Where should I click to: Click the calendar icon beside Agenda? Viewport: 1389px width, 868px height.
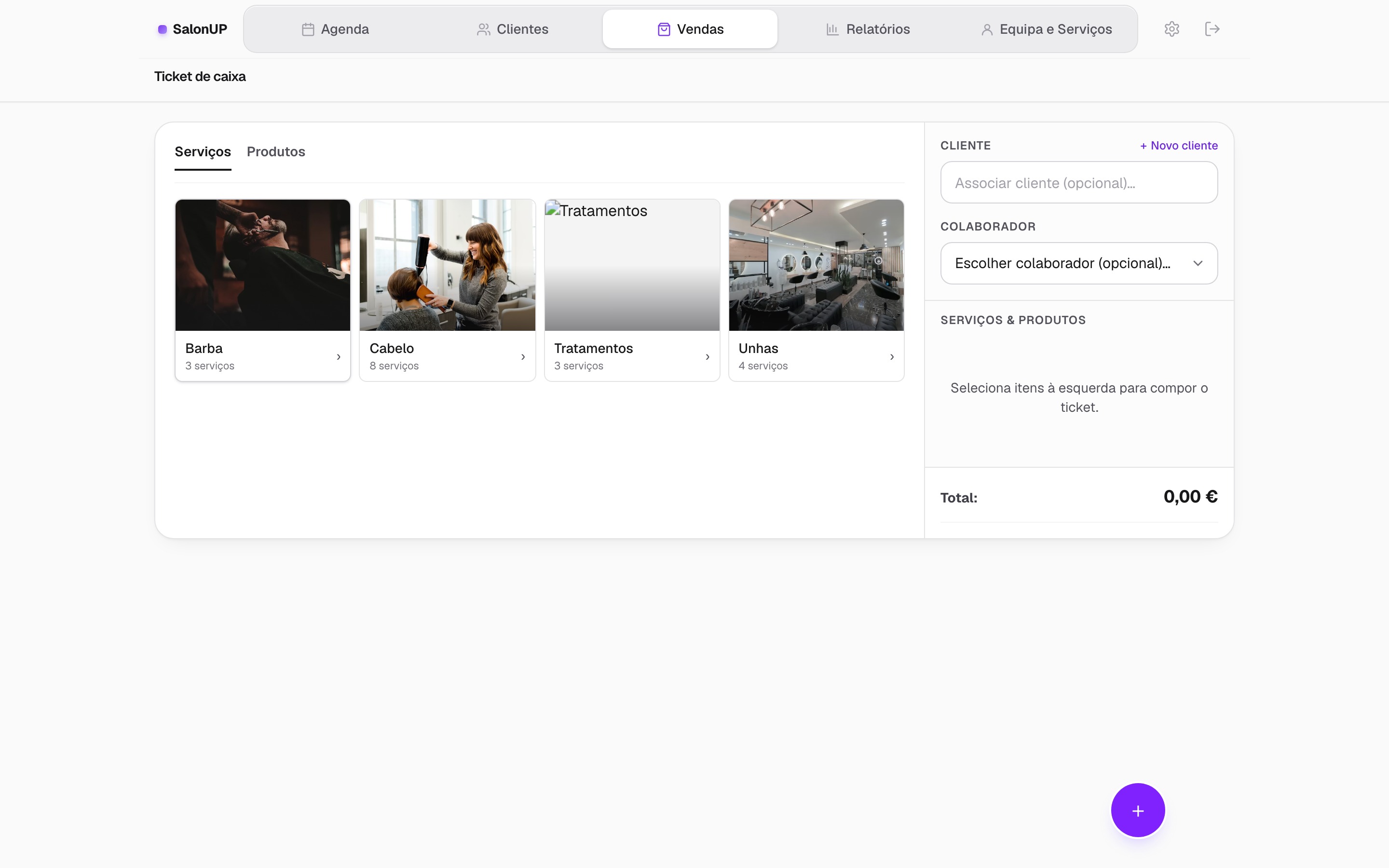pyautogui.click(x=308, y=29)
